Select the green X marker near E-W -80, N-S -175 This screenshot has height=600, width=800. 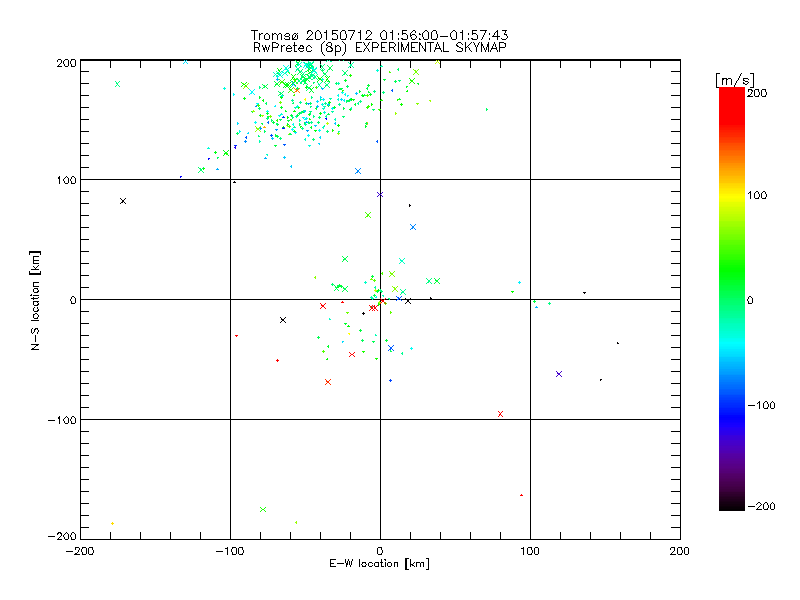263,510
